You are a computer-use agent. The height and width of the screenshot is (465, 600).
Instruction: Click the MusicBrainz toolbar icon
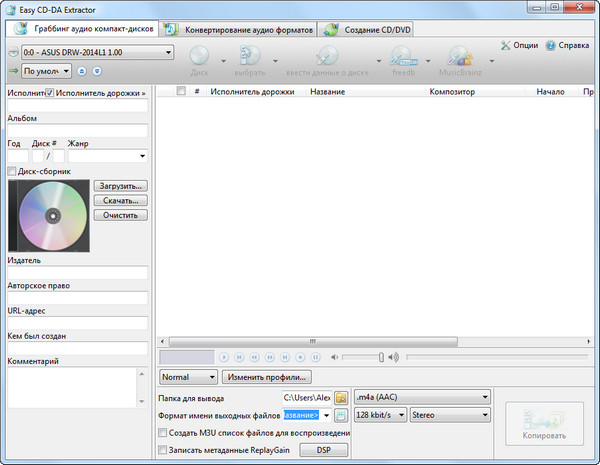point(461,56)
